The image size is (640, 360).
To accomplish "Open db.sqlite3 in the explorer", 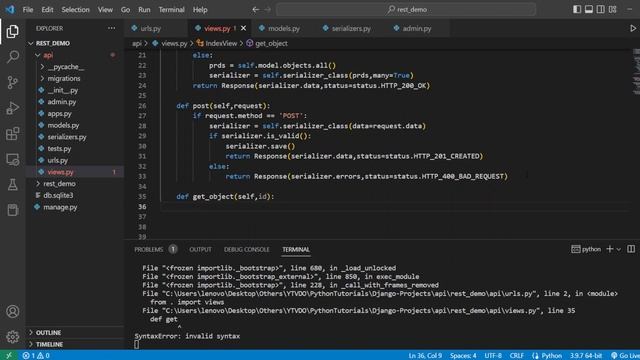I will coord(75,195).
